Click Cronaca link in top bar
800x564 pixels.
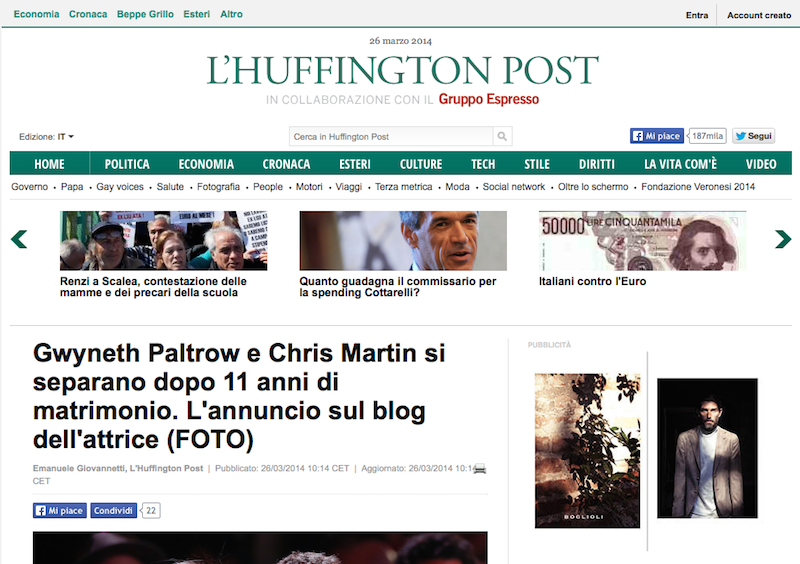pyautogui.click(x=88, y=14)
